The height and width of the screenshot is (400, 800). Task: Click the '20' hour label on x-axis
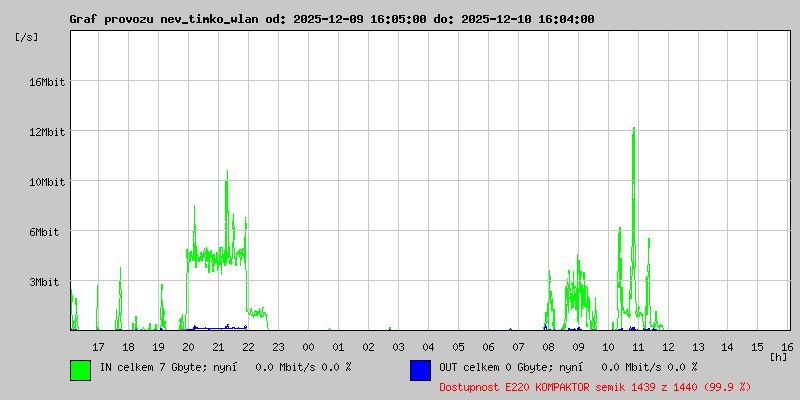point(188,347)
